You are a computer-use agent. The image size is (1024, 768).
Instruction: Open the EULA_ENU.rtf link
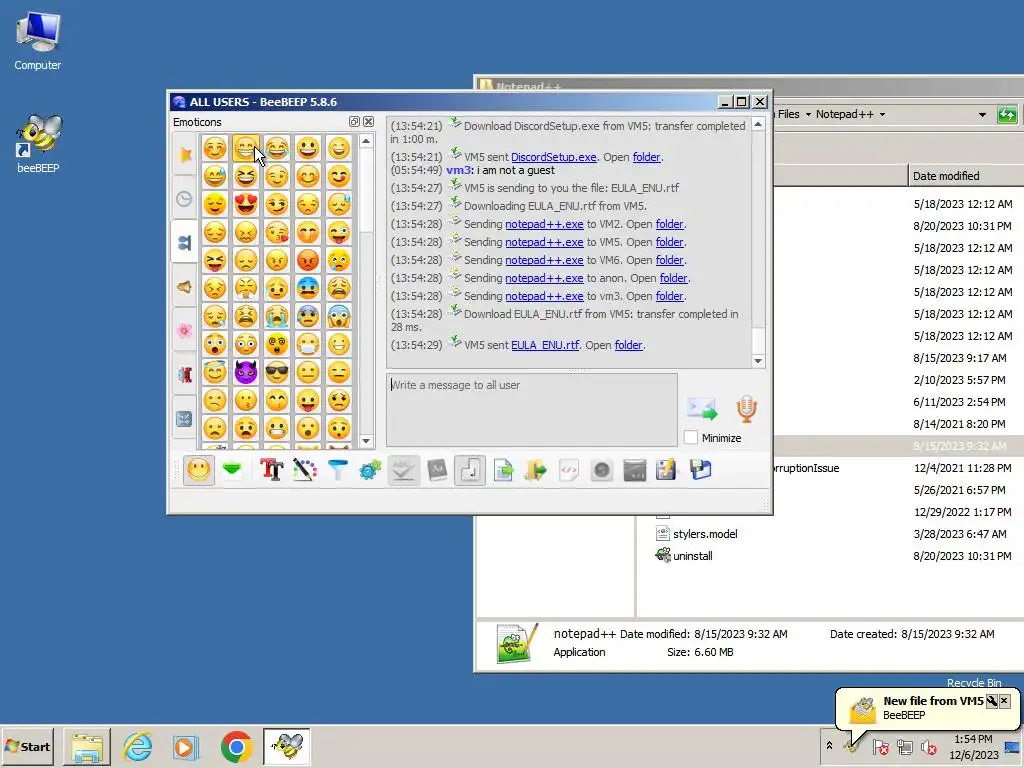click(545, 345)
